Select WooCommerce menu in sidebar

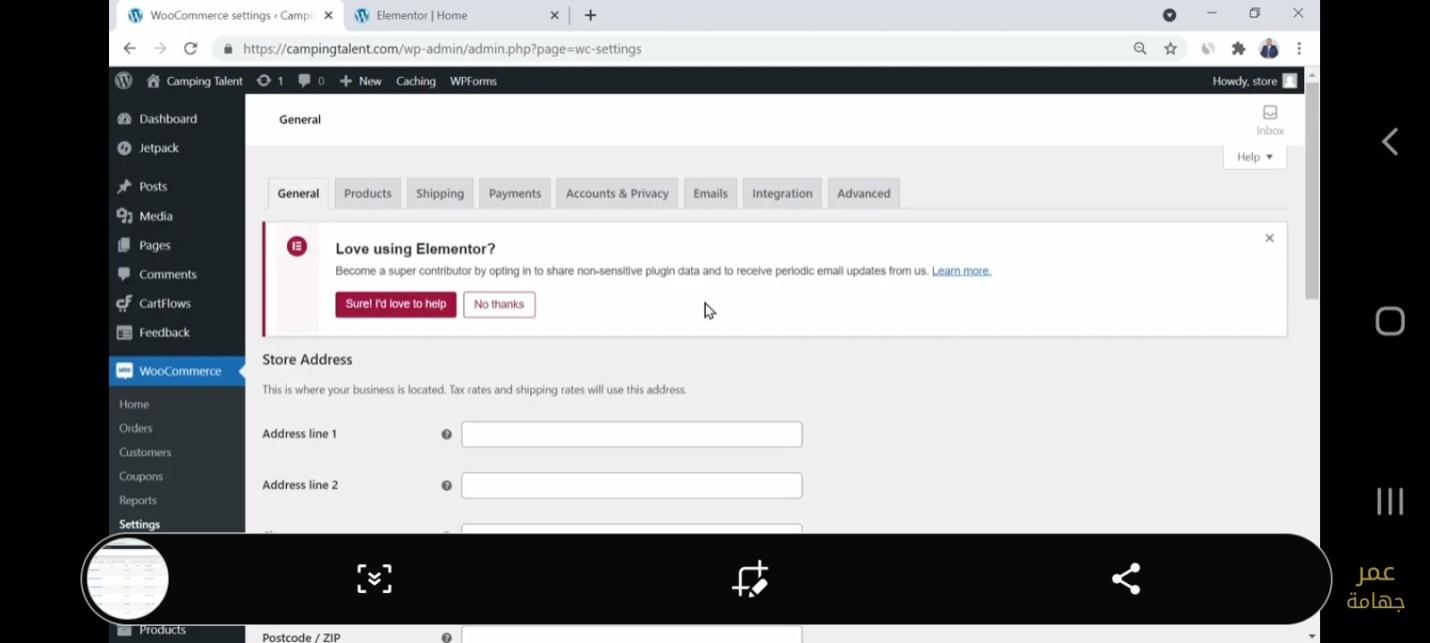click(x=177, y=371)
